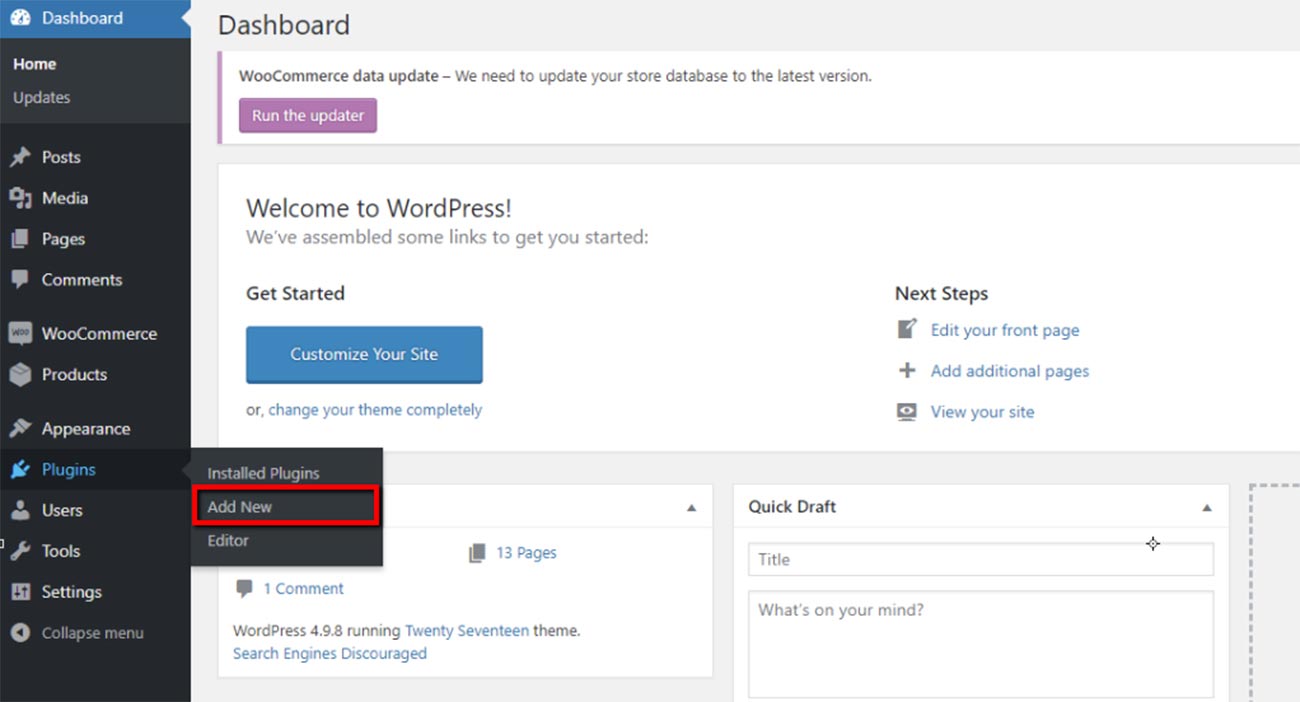1300x702 pixels.
Task: Open Updates under Dashboard
Action: (41, 97)
